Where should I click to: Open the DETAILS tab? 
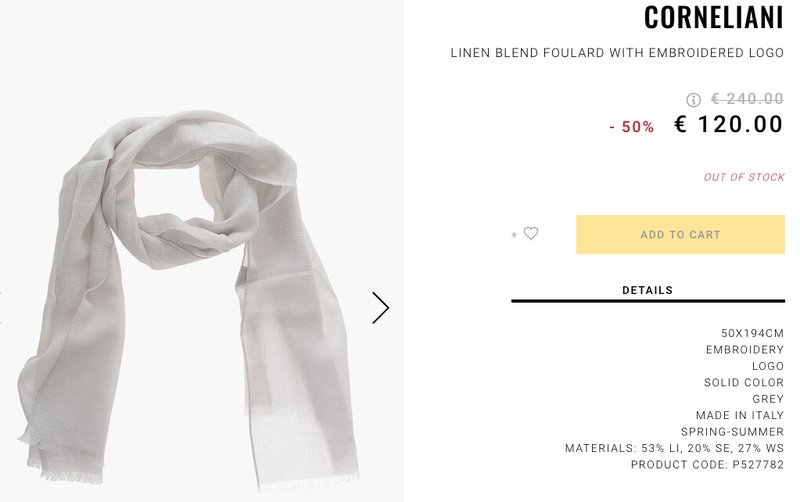[647, 290]
